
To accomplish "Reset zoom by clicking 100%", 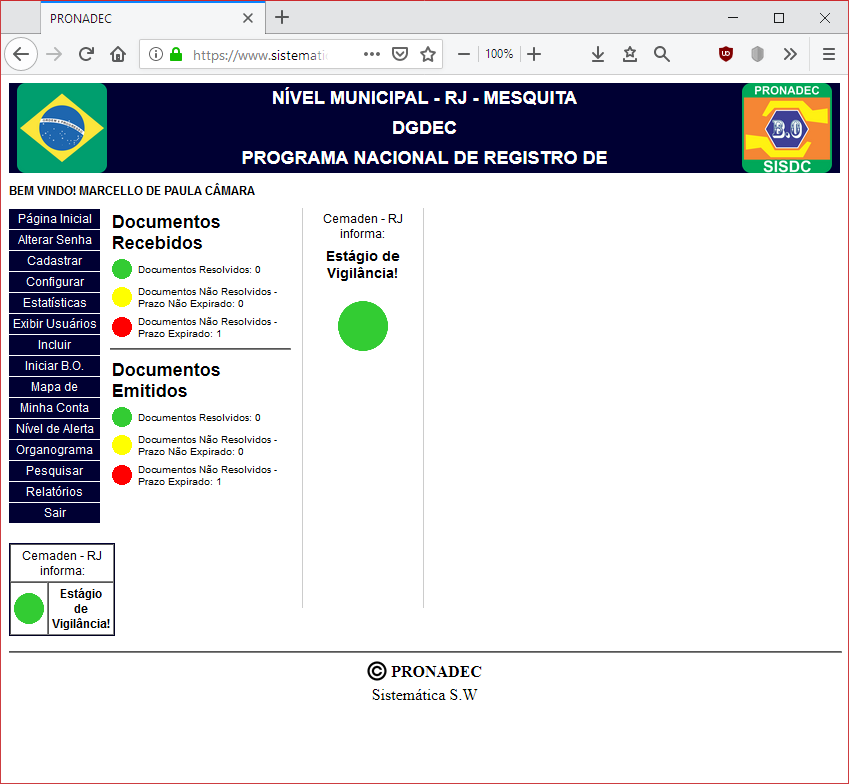I will point(499,54).
